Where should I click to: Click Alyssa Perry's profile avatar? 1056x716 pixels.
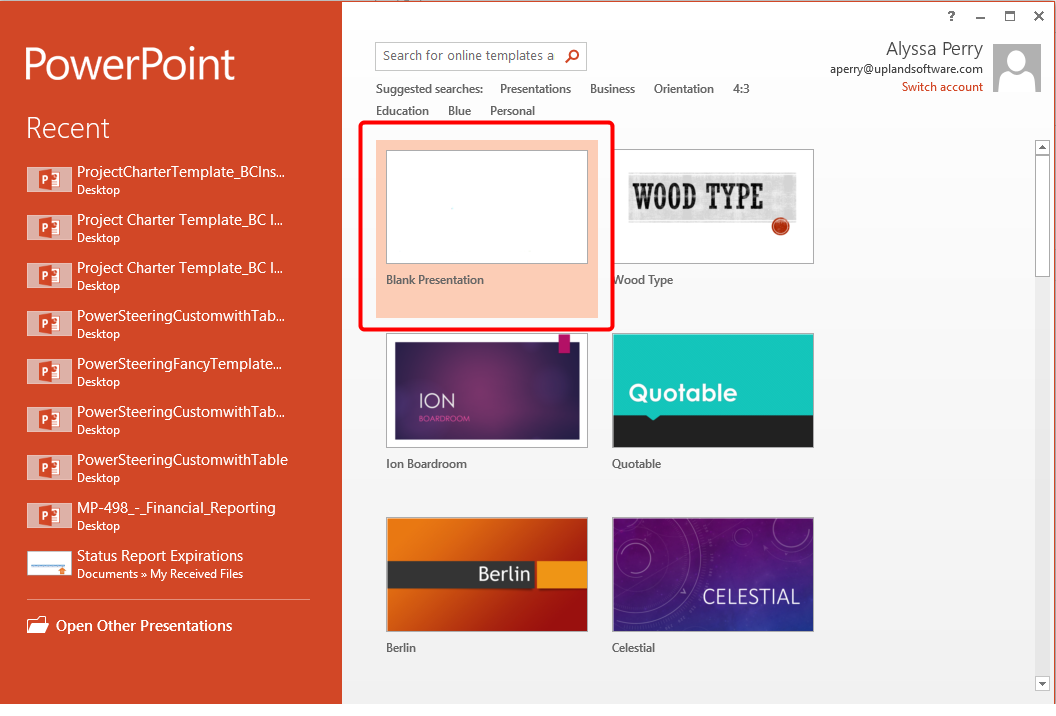pyautogui.click(x=1017, y=68)
